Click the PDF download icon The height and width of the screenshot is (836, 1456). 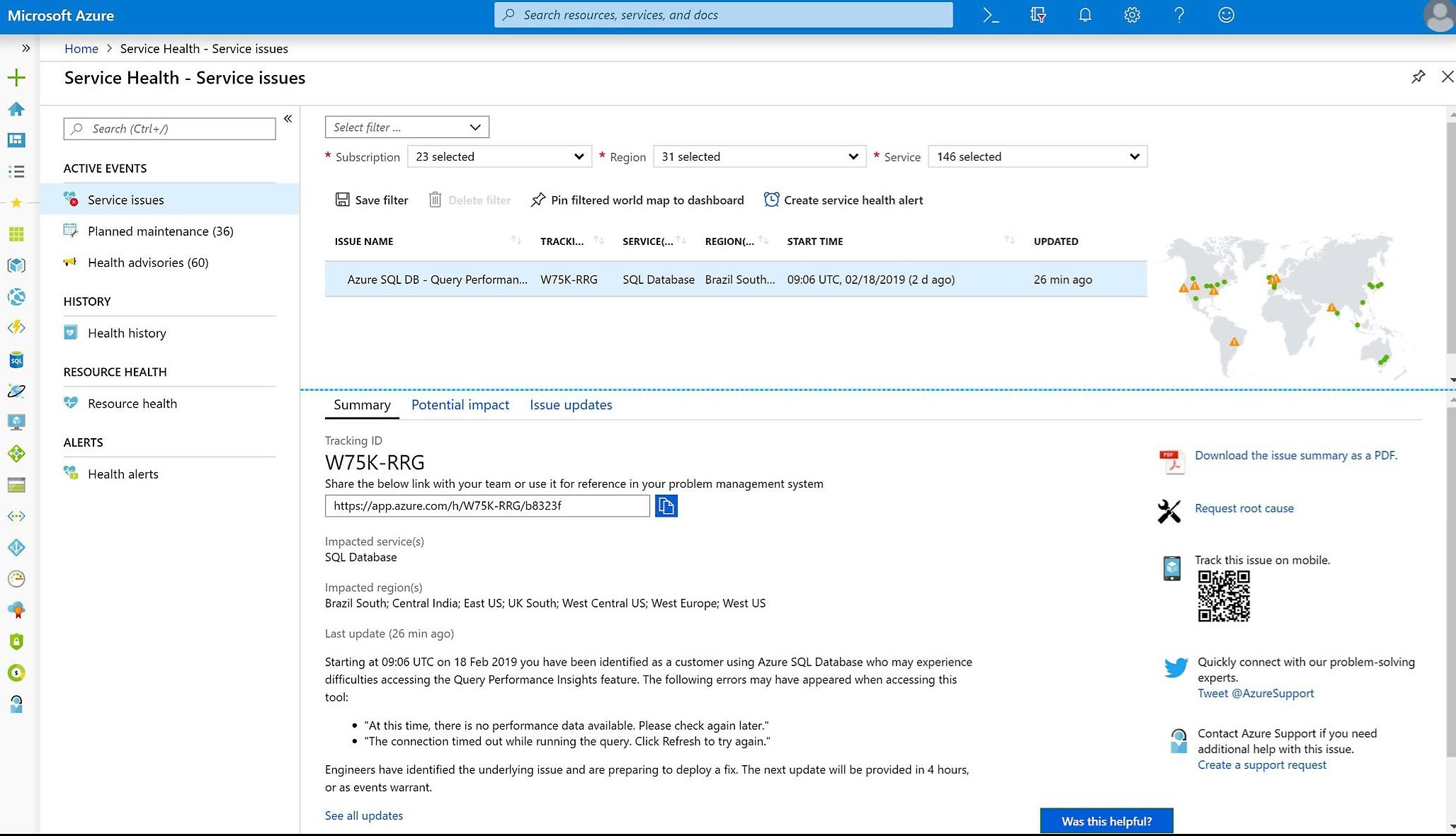point(1171,462)
